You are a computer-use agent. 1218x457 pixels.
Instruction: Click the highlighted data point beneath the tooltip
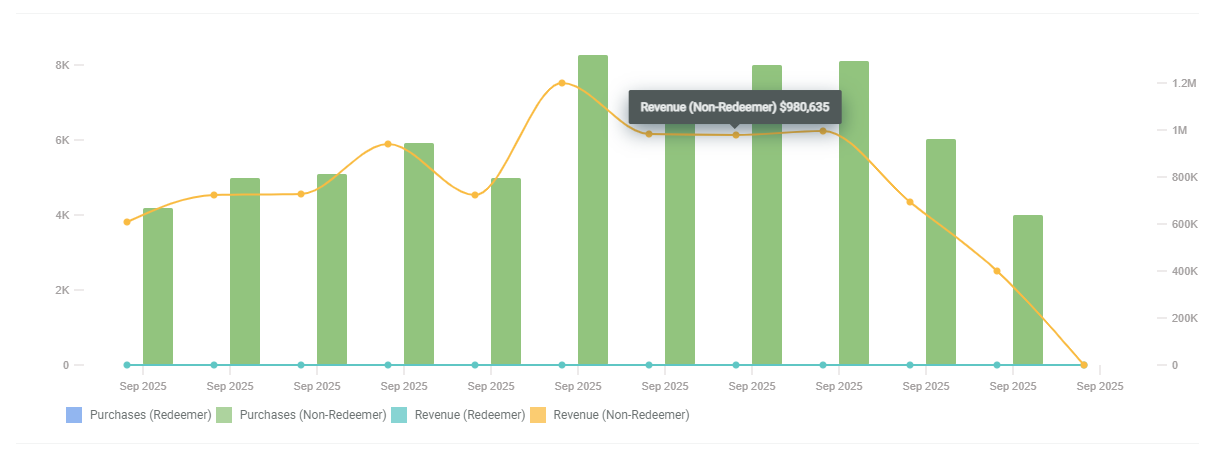[x=736, y=134]
